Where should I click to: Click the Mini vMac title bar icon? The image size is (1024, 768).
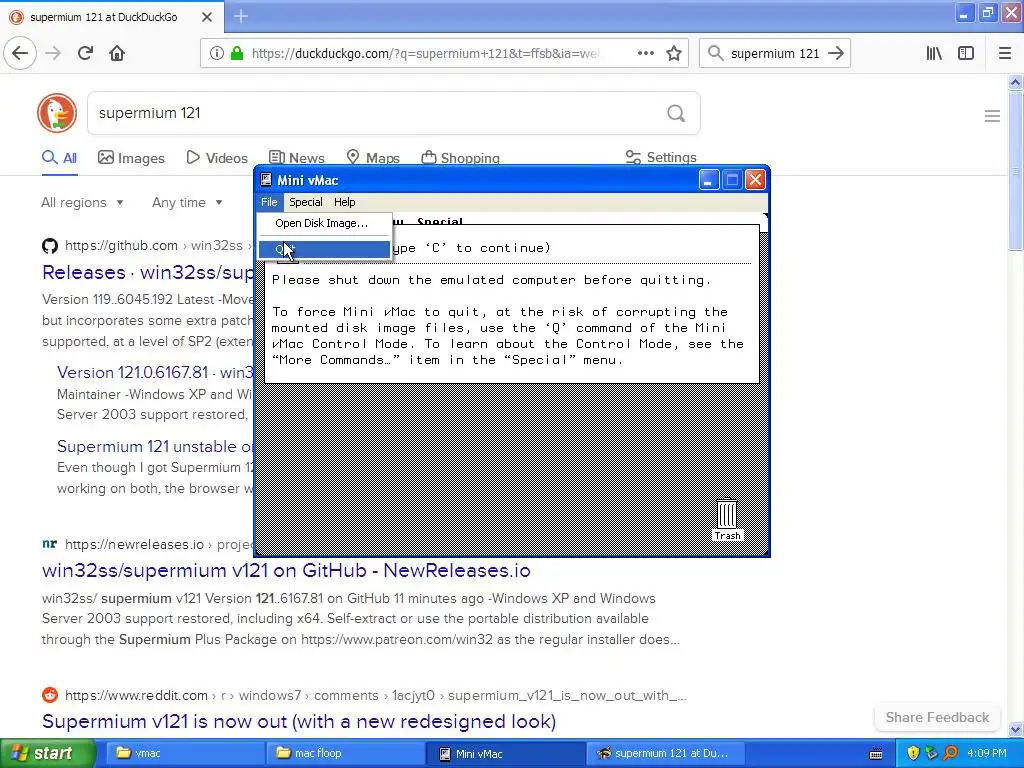coord(266,180)
